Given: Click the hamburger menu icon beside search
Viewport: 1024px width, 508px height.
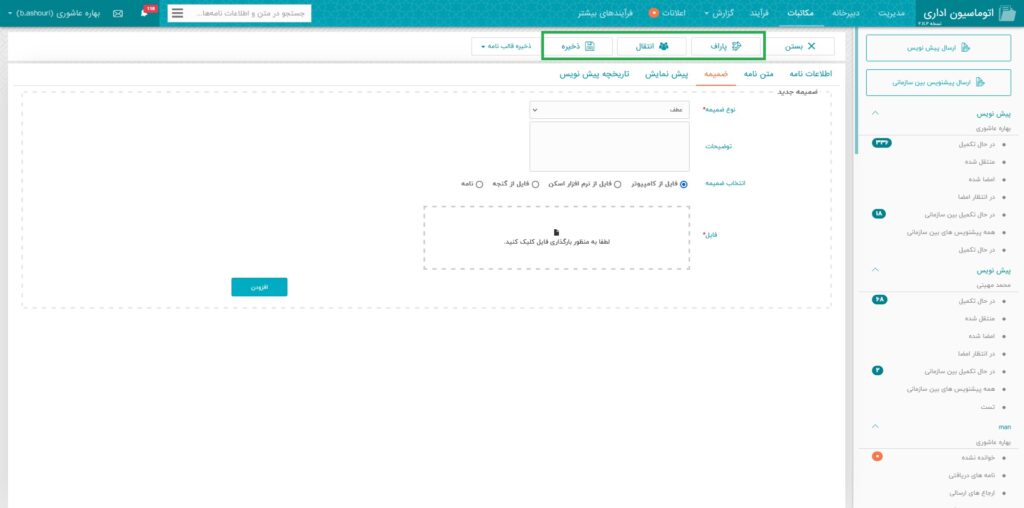Looking at the screenshot, I should point(177,14).
